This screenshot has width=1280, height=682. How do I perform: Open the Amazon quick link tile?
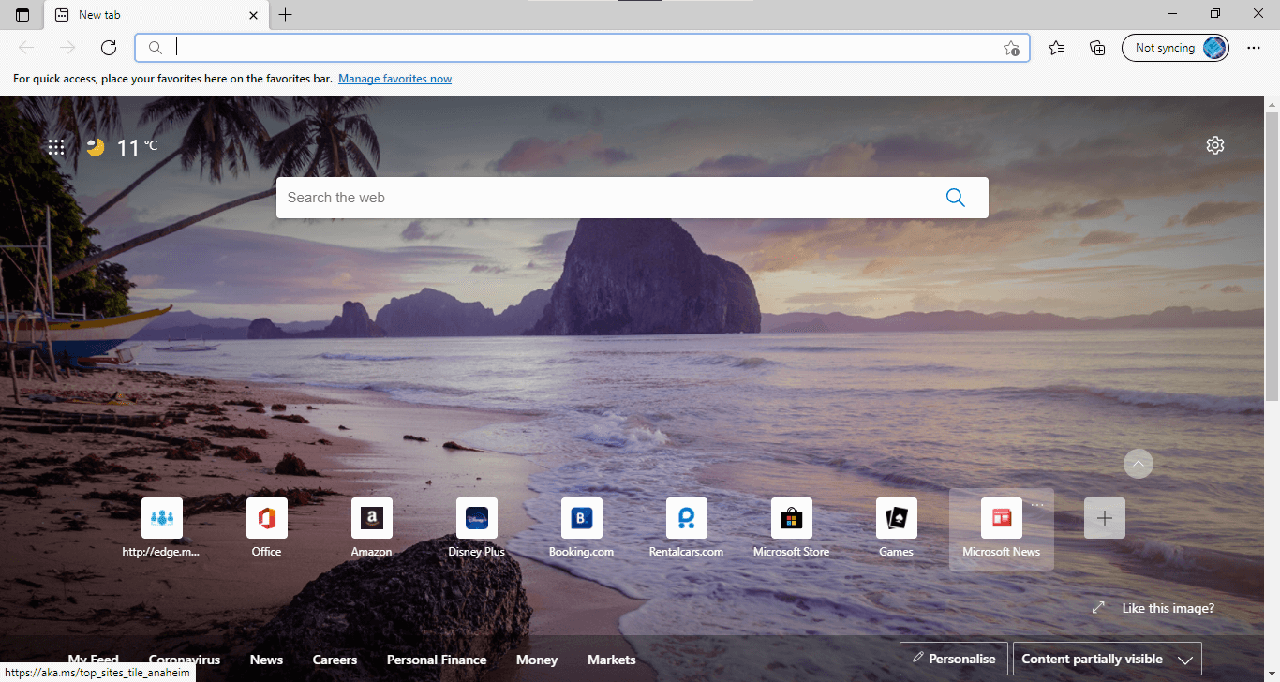click(371, 518)
